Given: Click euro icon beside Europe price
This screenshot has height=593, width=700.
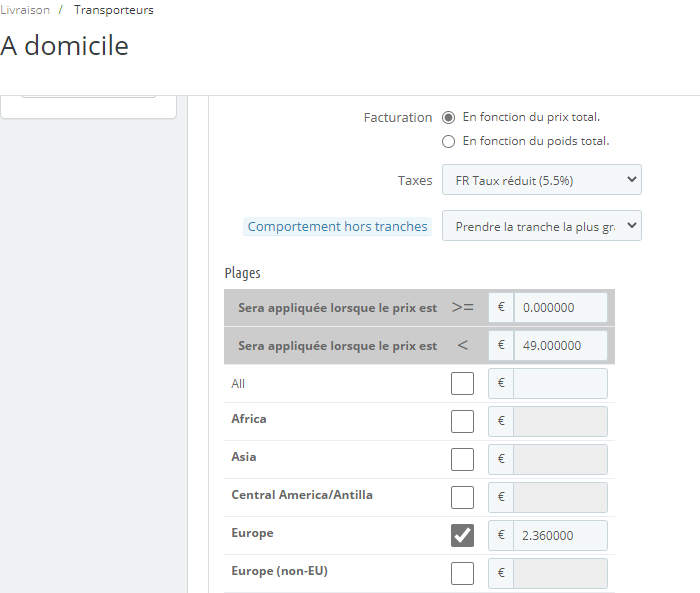Looking at the screenshot, I should [501, 535].
